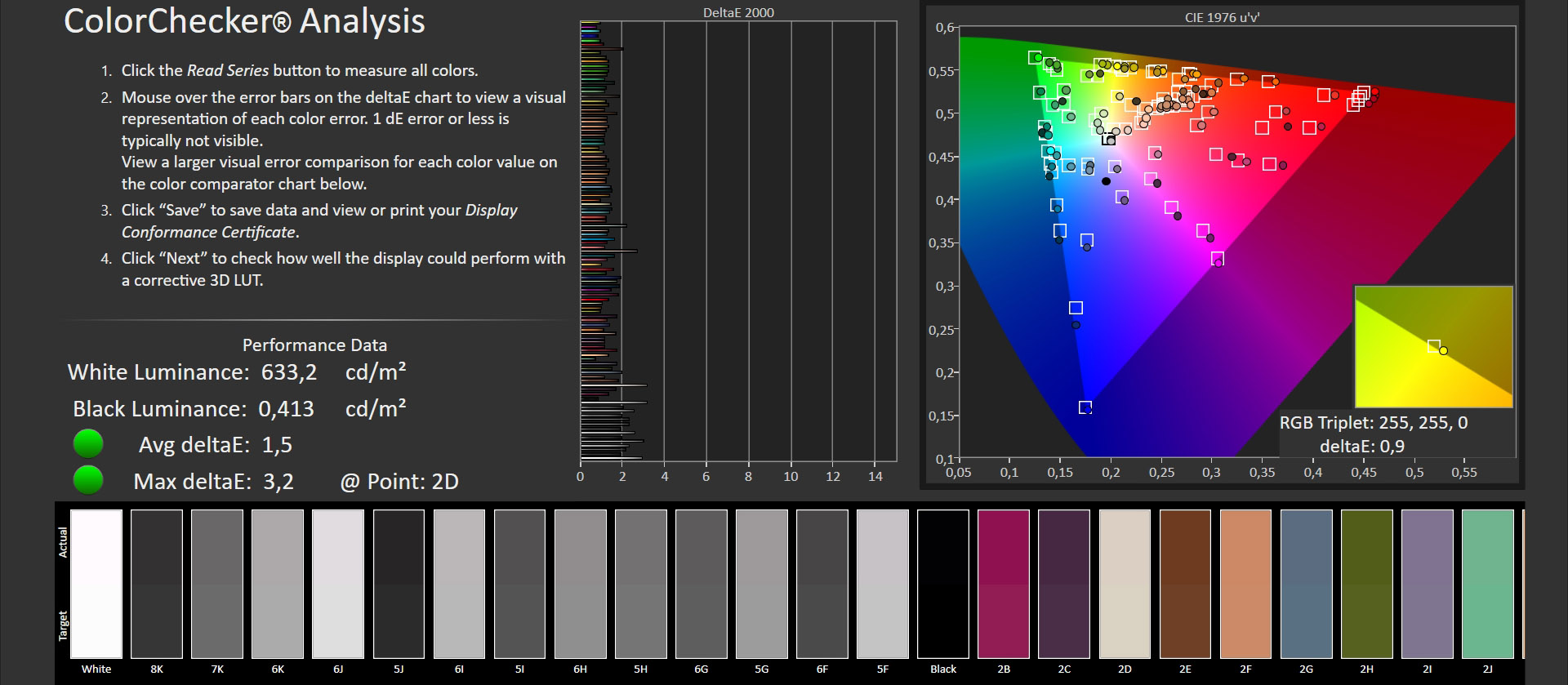The width and height of the screenshot is (1568, 685).
Task: Select the 2D beige swatch
Action: click(1125, 584)
